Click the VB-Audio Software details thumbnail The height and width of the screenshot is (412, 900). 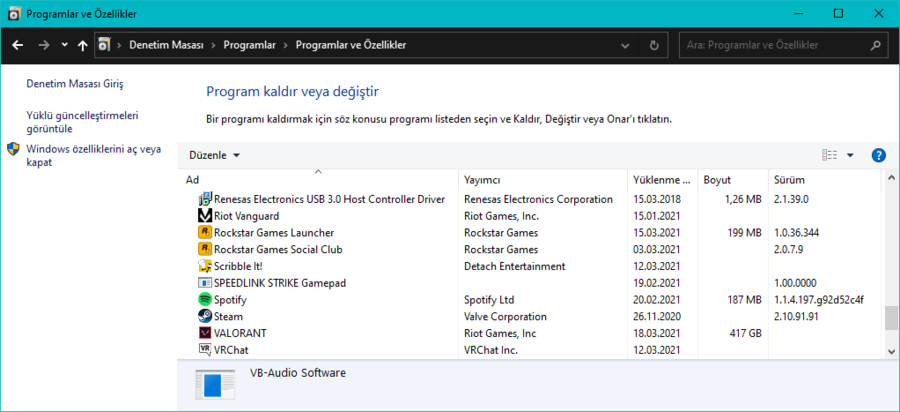215,384
